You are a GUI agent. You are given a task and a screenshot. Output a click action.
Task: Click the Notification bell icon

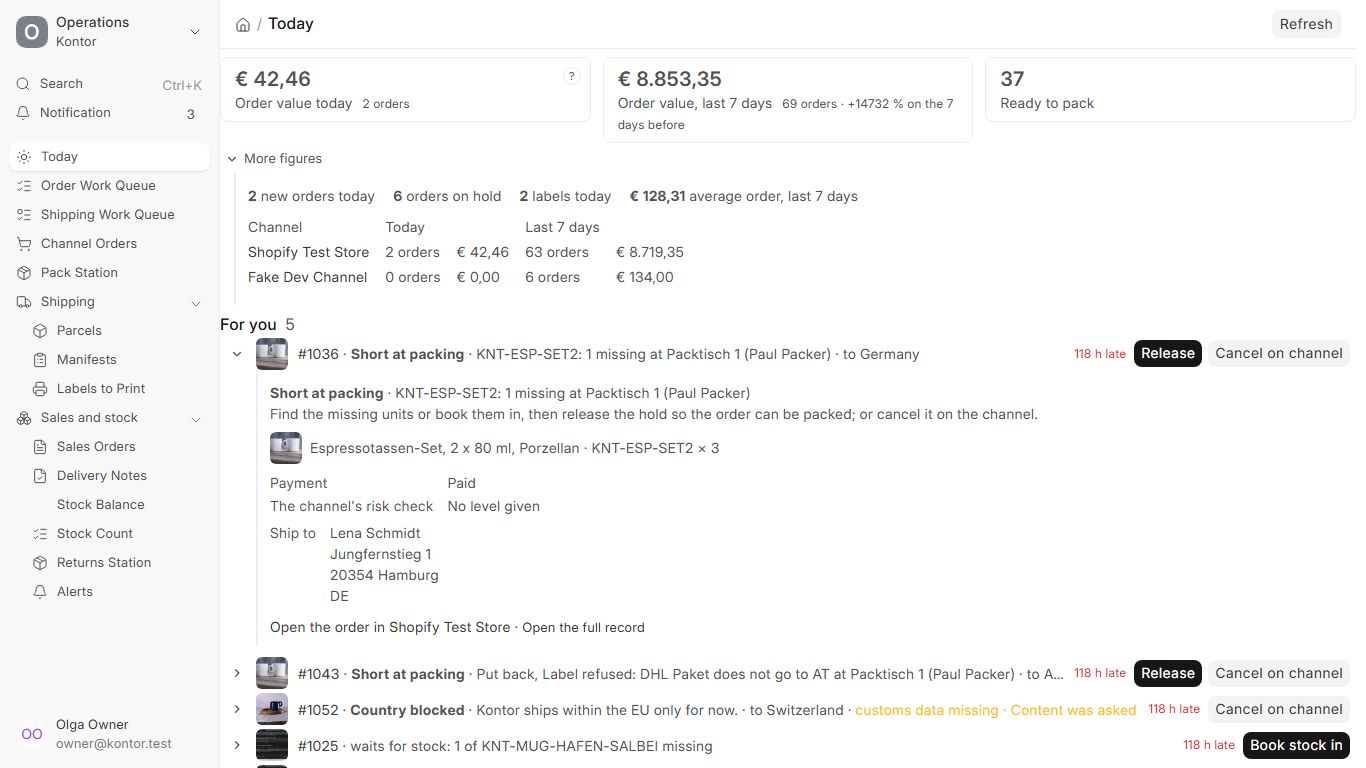[23, 113]
